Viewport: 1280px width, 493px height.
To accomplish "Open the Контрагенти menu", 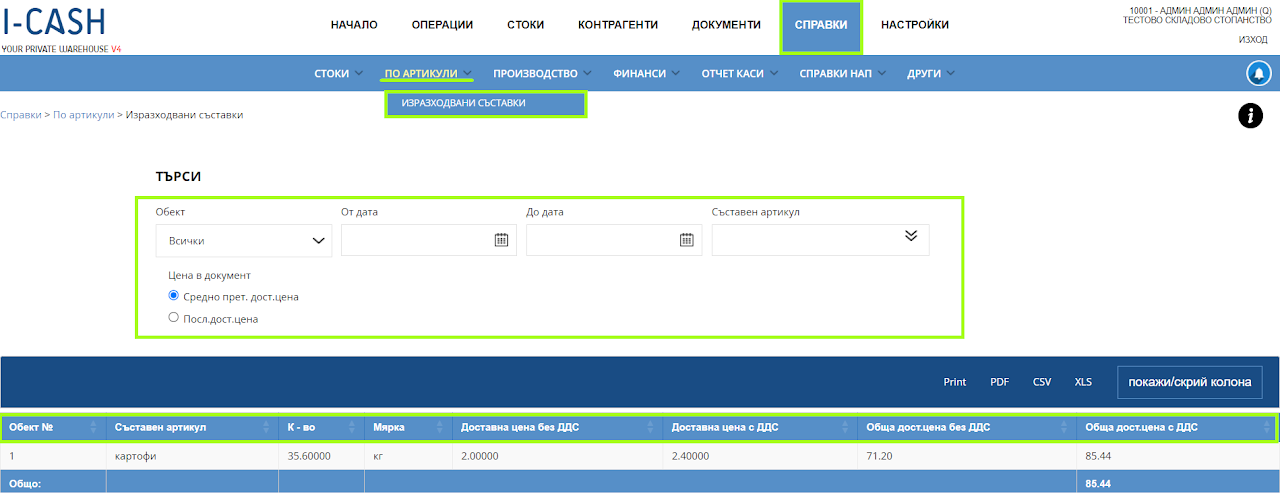I will (619, 25).
